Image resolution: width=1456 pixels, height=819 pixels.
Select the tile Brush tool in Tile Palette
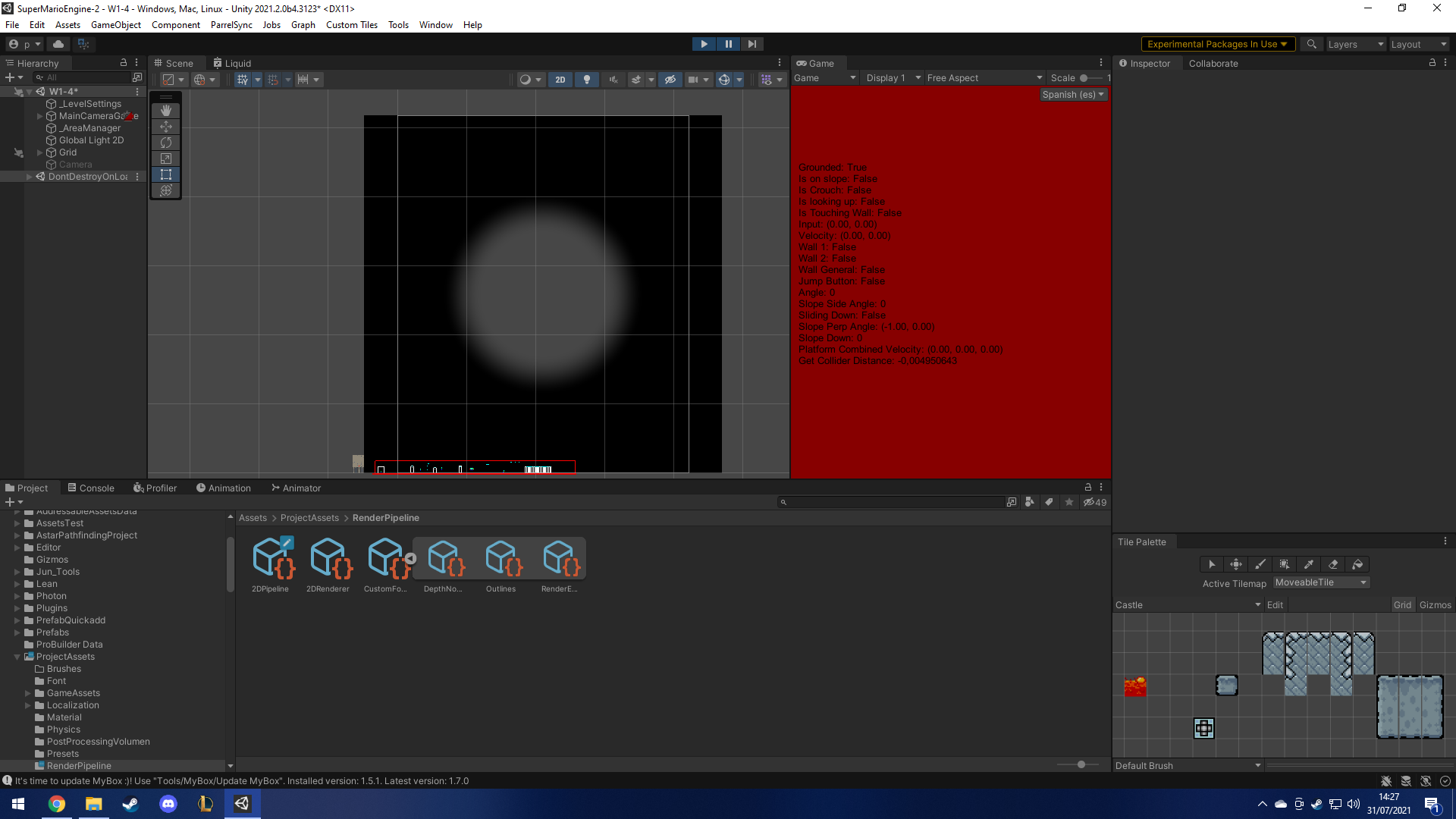coord(1260,564)
